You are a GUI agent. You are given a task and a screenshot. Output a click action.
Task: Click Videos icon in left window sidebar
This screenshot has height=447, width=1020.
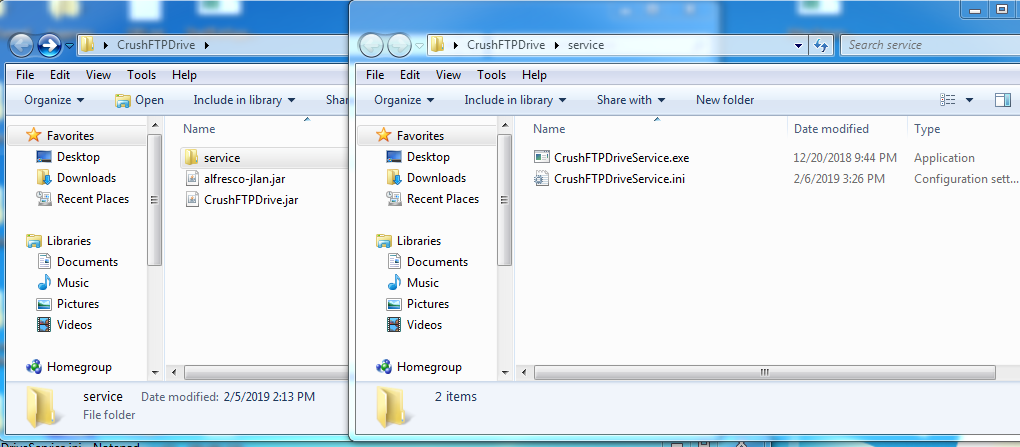point(44,325)
